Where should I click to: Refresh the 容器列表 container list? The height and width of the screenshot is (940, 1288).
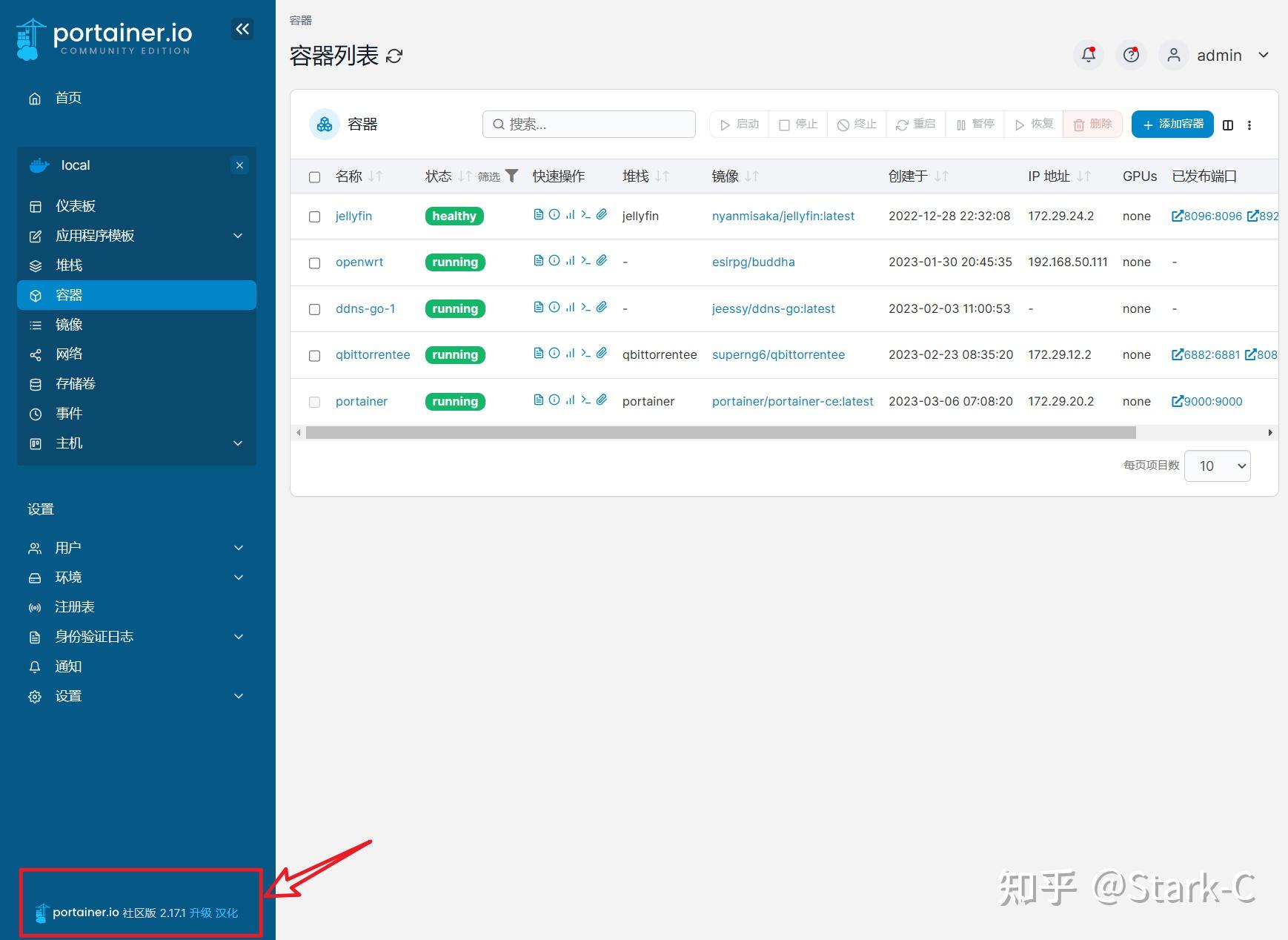coord(395,55)
